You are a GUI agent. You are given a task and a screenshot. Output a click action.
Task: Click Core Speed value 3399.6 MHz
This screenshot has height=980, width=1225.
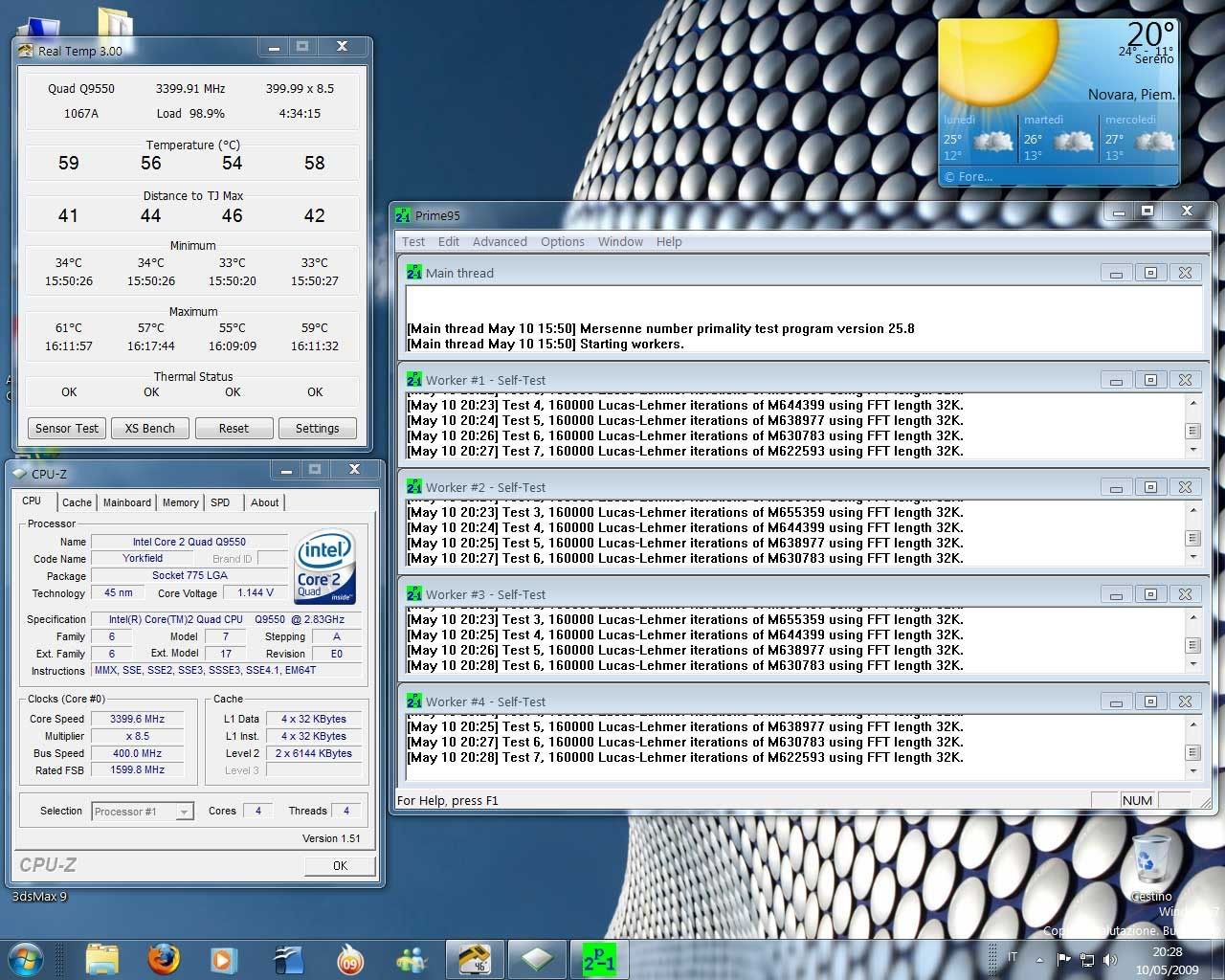tap(138, 719)
